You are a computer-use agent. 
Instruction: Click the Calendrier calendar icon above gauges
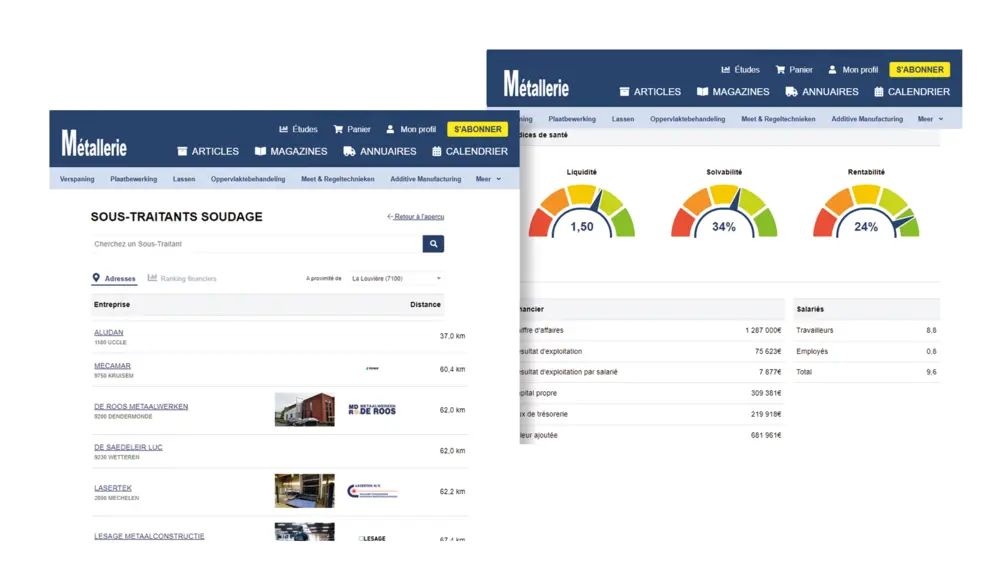879,92
